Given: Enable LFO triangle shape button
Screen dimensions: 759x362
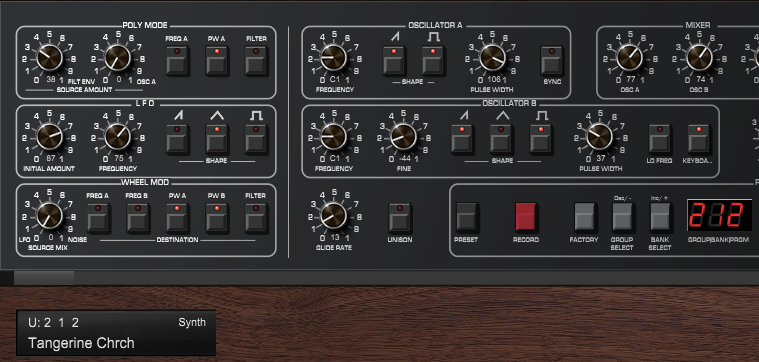Looking at the screenshot, I should point(216,139).
